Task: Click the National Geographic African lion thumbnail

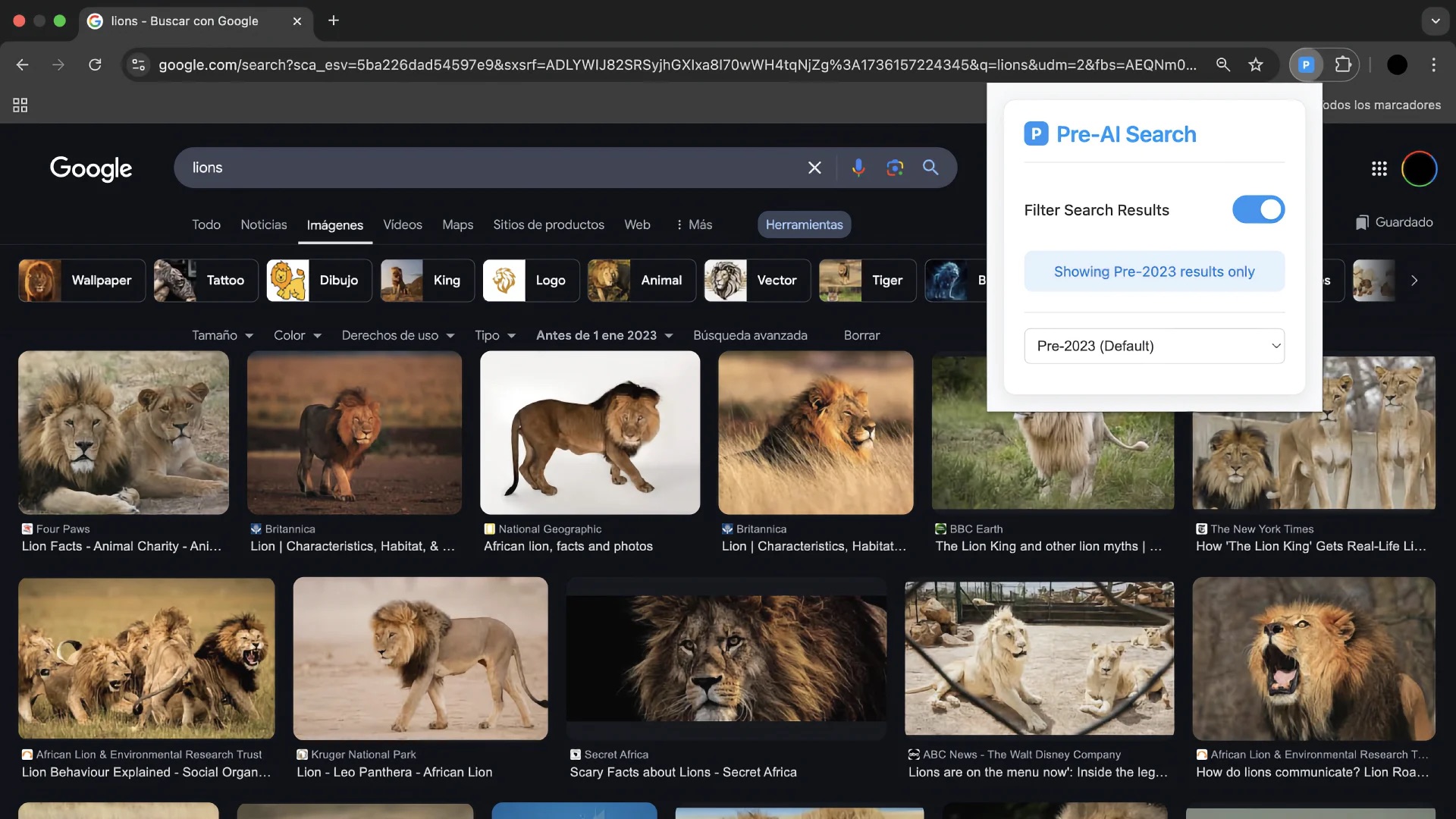Action: coord(589,432)
